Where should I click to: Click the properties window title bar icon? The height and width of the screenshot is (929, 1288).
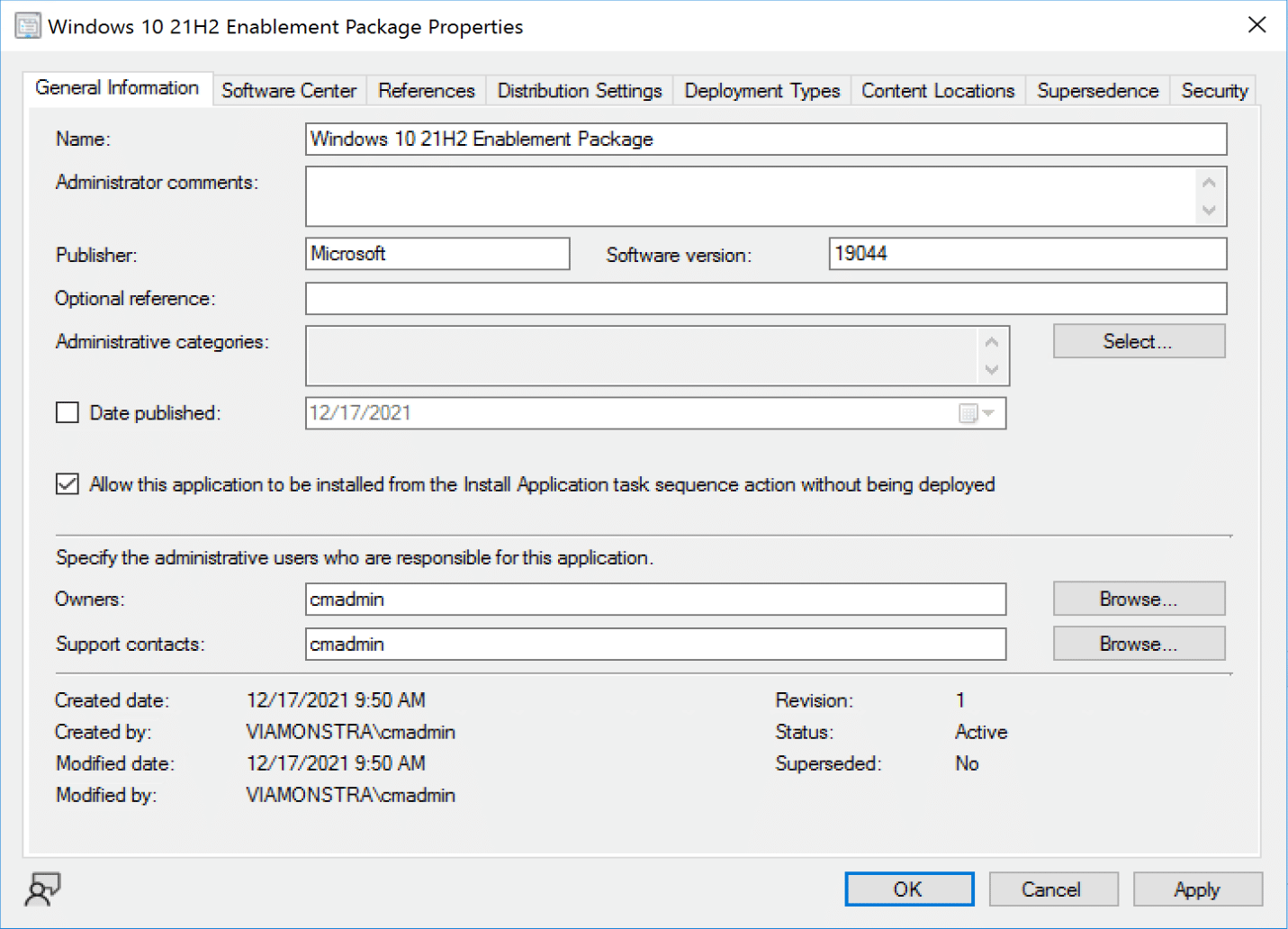28,26
